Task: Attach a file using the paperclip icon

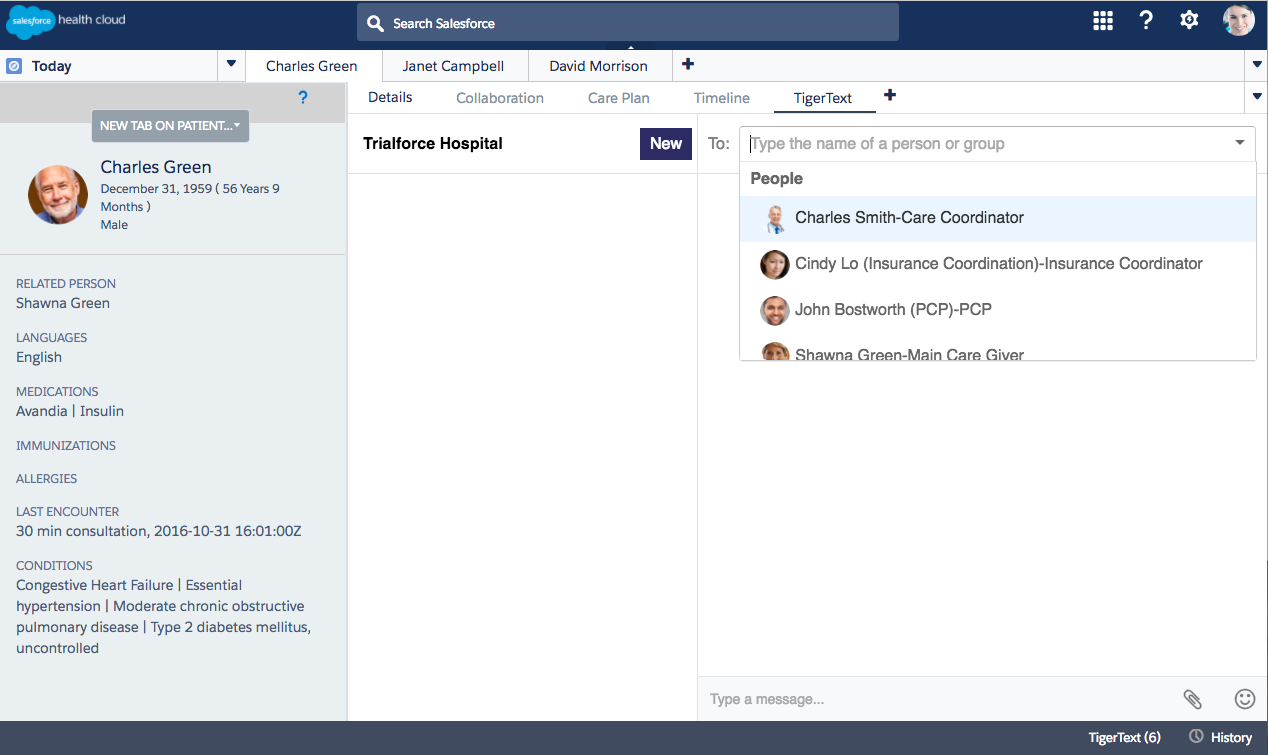Action: tap(1193, 699)
